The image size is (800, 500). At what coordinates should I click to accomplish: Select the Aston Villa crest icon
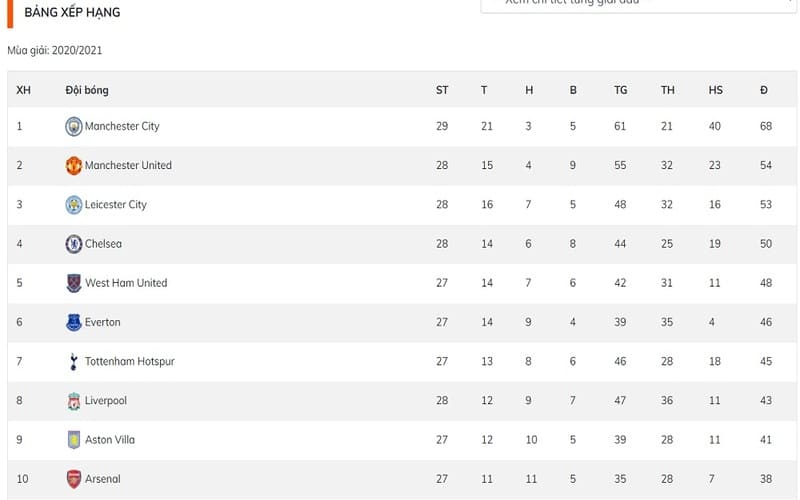[x=73, y=440]
